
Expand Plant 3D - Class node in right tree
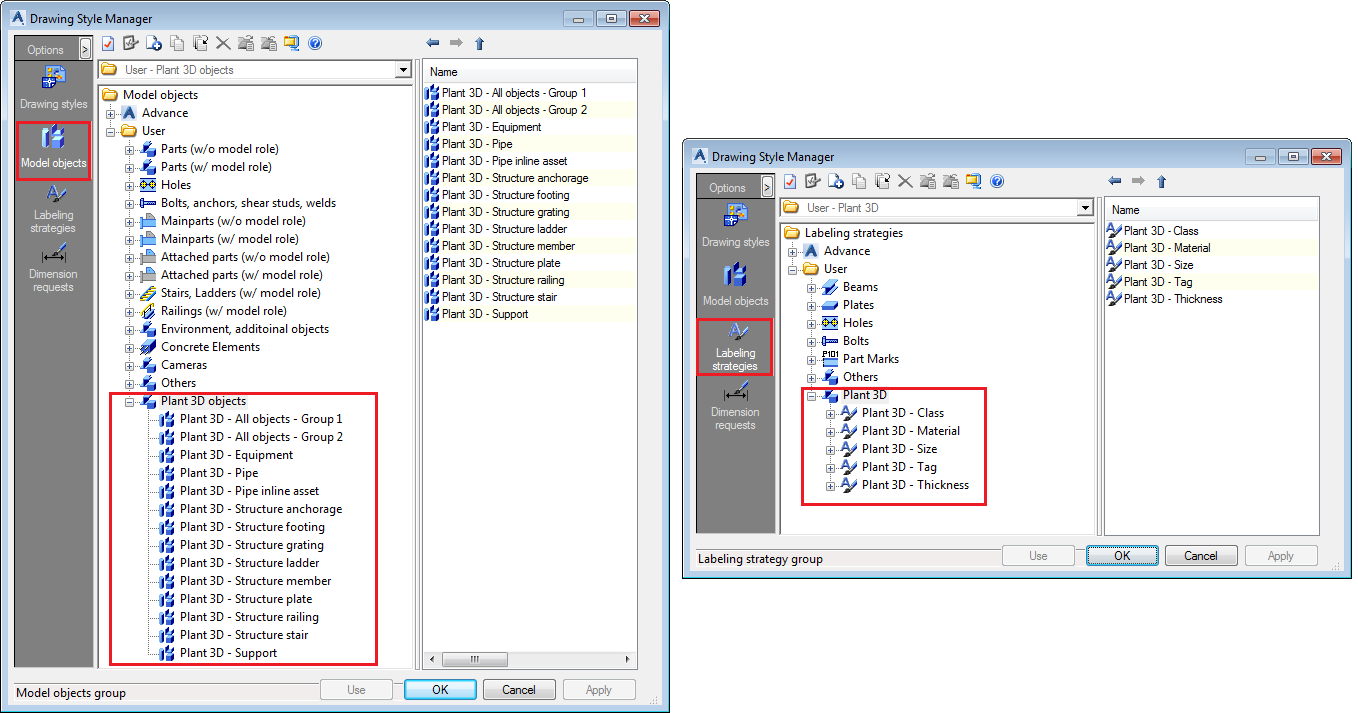pyautogui.click(x=831, y=413)
